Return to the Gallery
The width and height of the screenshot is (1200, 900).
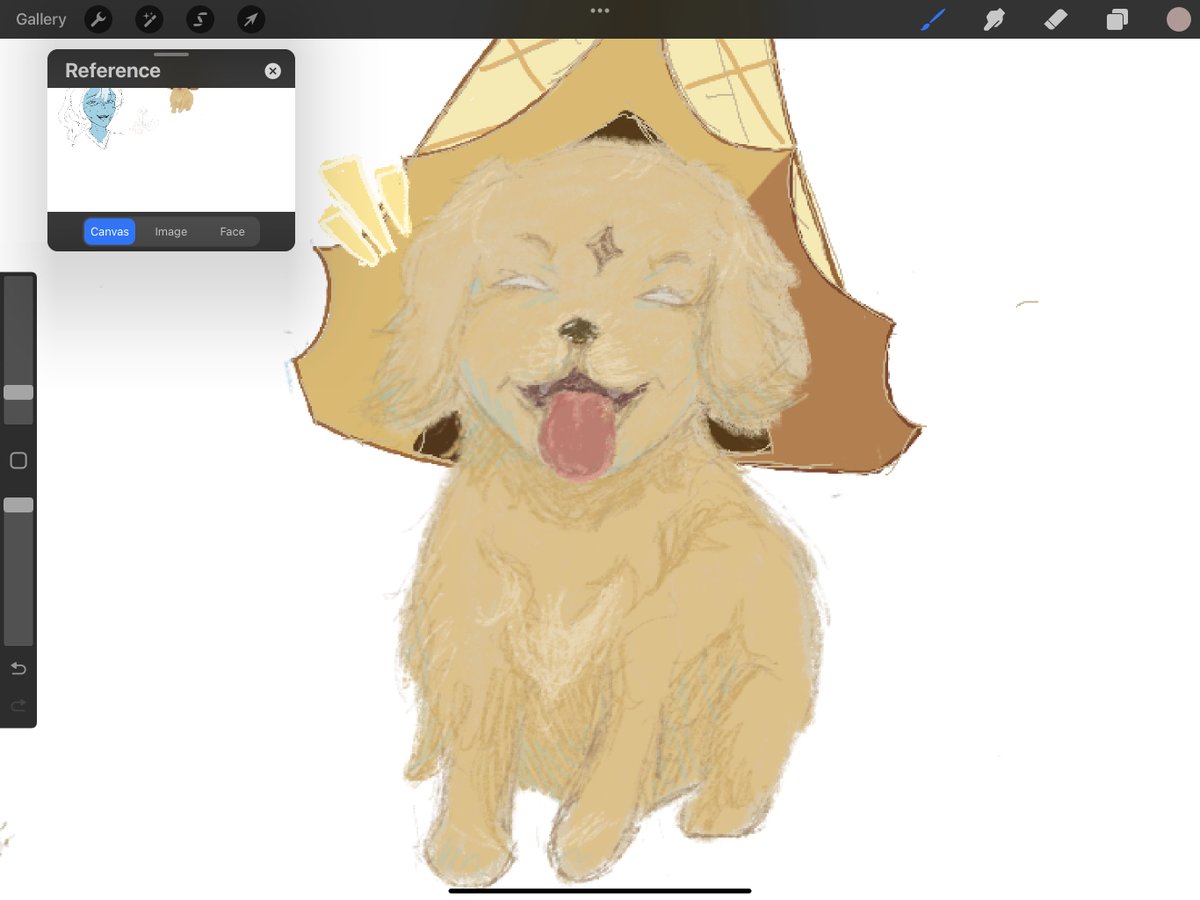(41, 19)
